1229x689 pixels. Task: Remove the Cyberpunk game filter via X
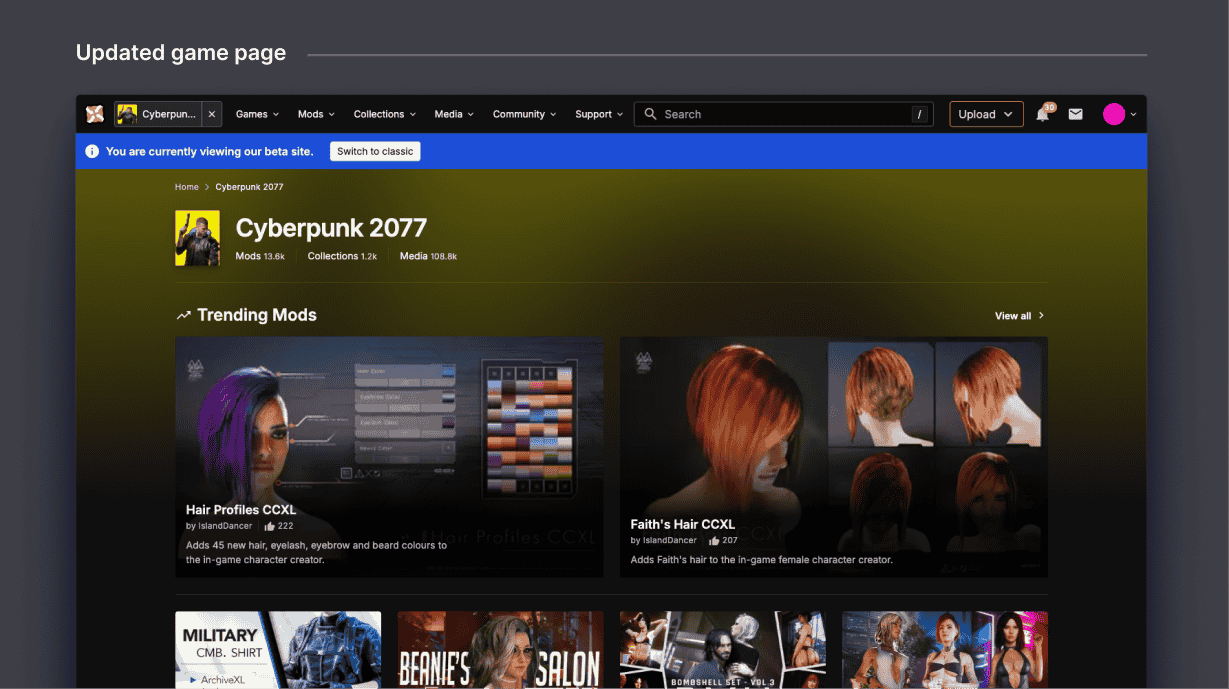pyautogui.click(x=211, y=114)
